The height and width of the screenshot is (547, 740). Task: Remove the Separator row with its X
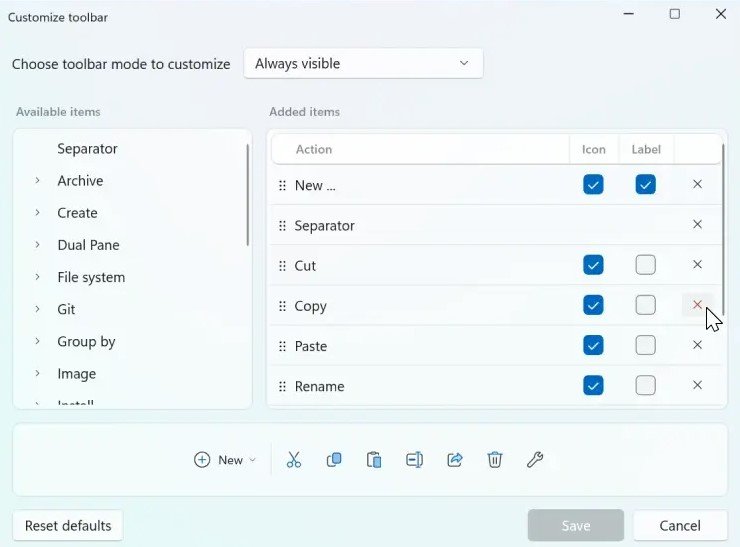tap(697, 225)
